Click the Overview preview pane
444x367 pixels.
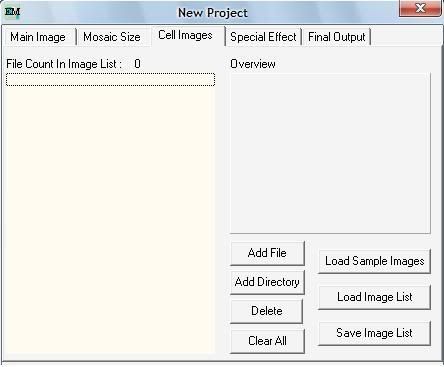330,153
